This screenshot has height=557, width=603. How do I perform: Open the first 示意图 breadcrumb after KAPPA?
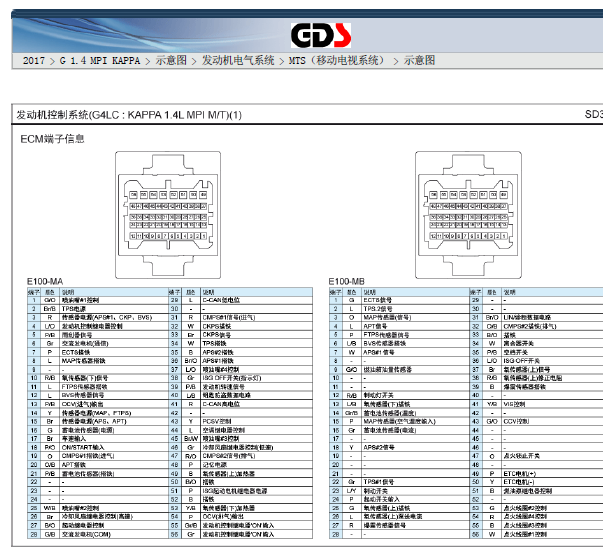[171, 60]
